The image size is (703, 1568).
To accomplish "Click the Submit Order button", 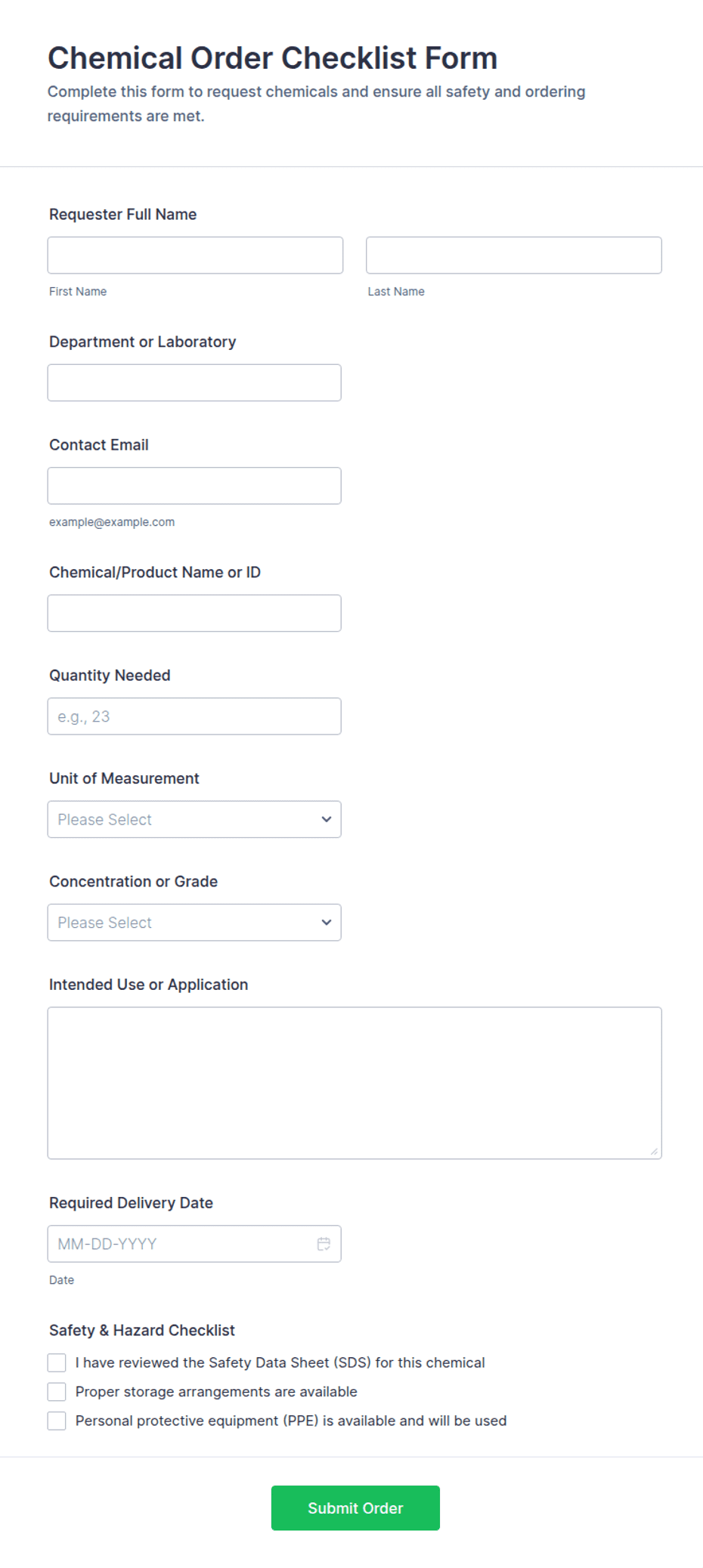I will click(355, 1508).
